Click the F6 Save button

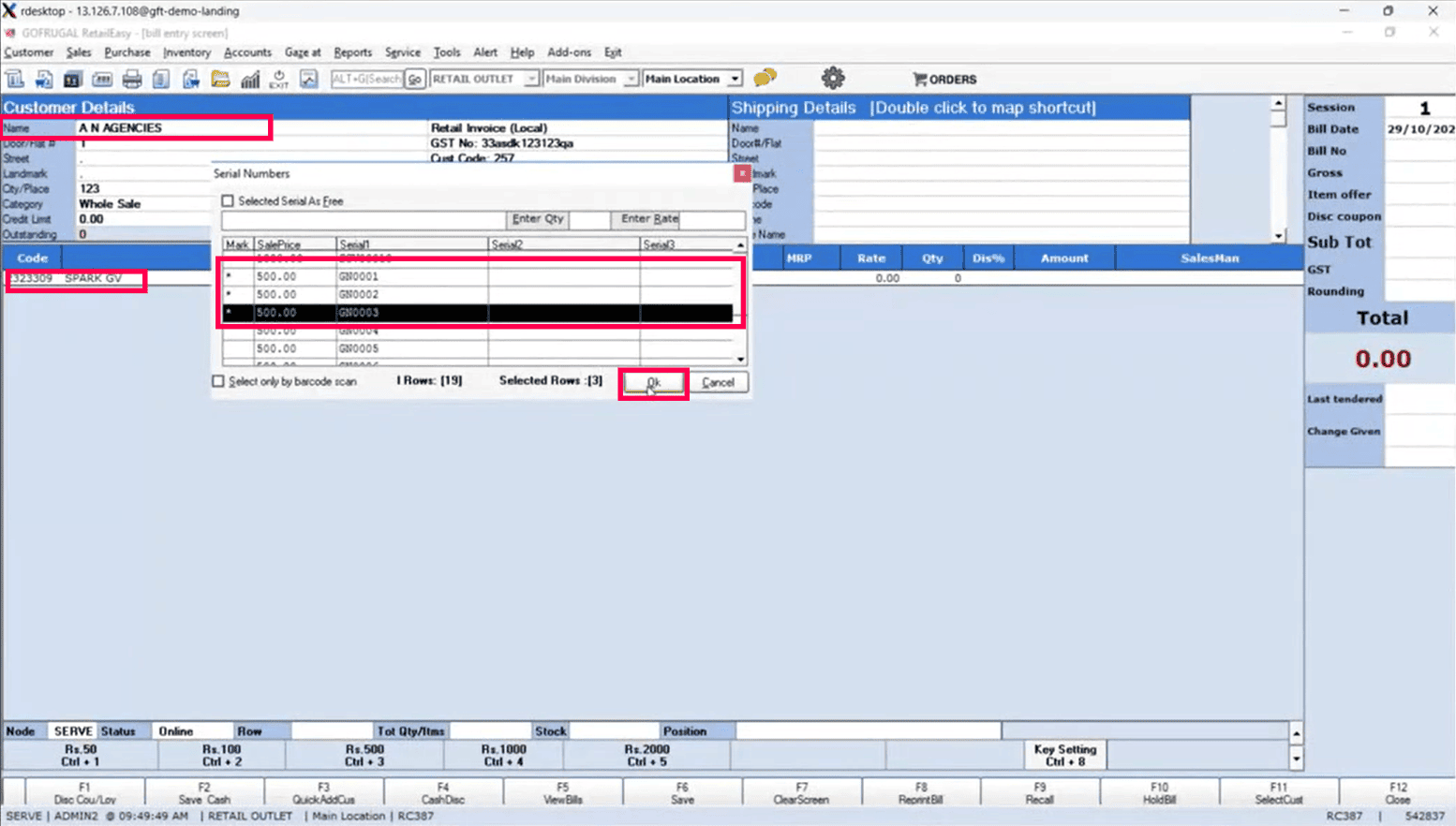pos(682,793)
